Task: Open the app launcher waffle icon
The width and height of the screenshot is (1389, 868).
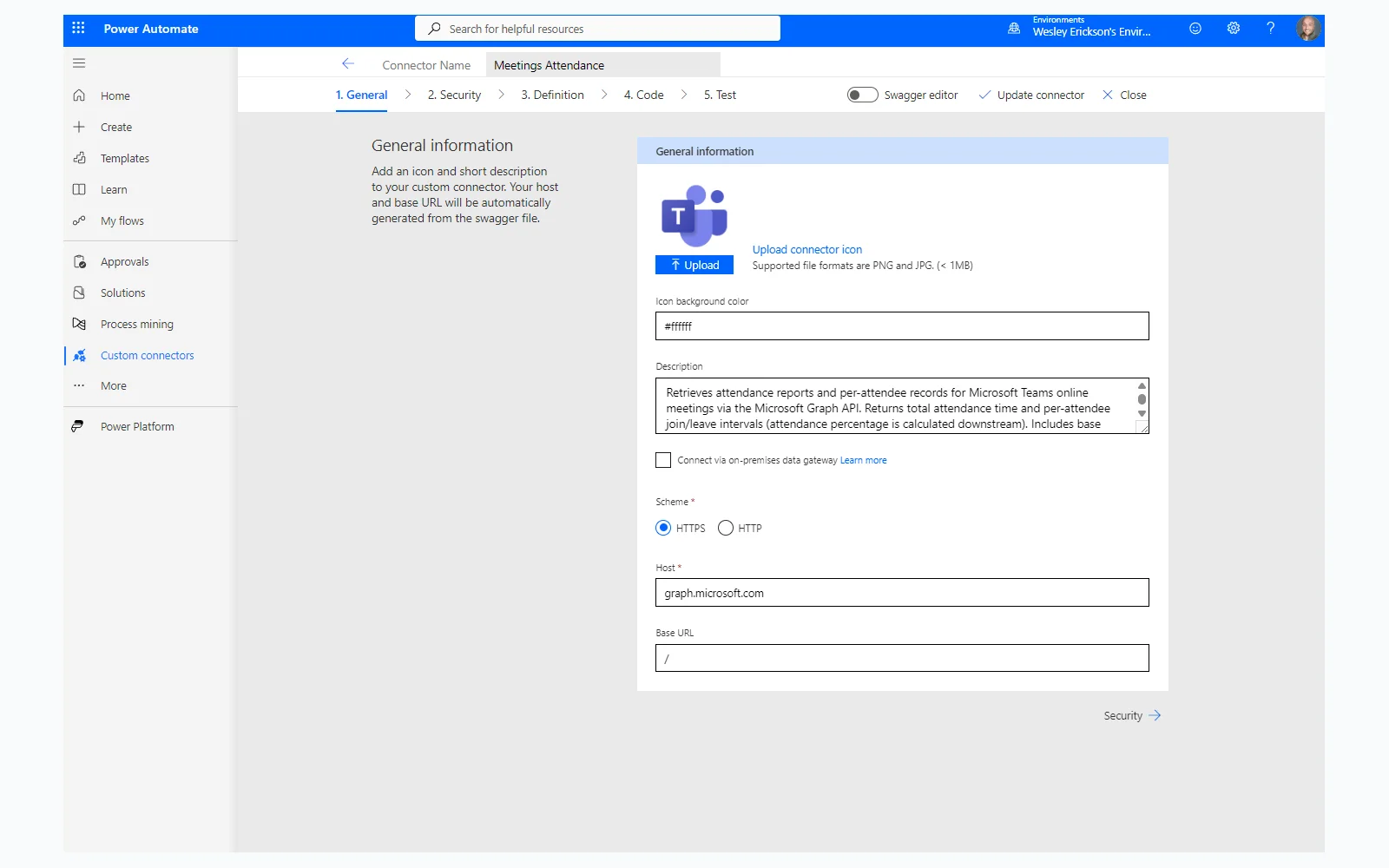Action: (x=78, y=28)
